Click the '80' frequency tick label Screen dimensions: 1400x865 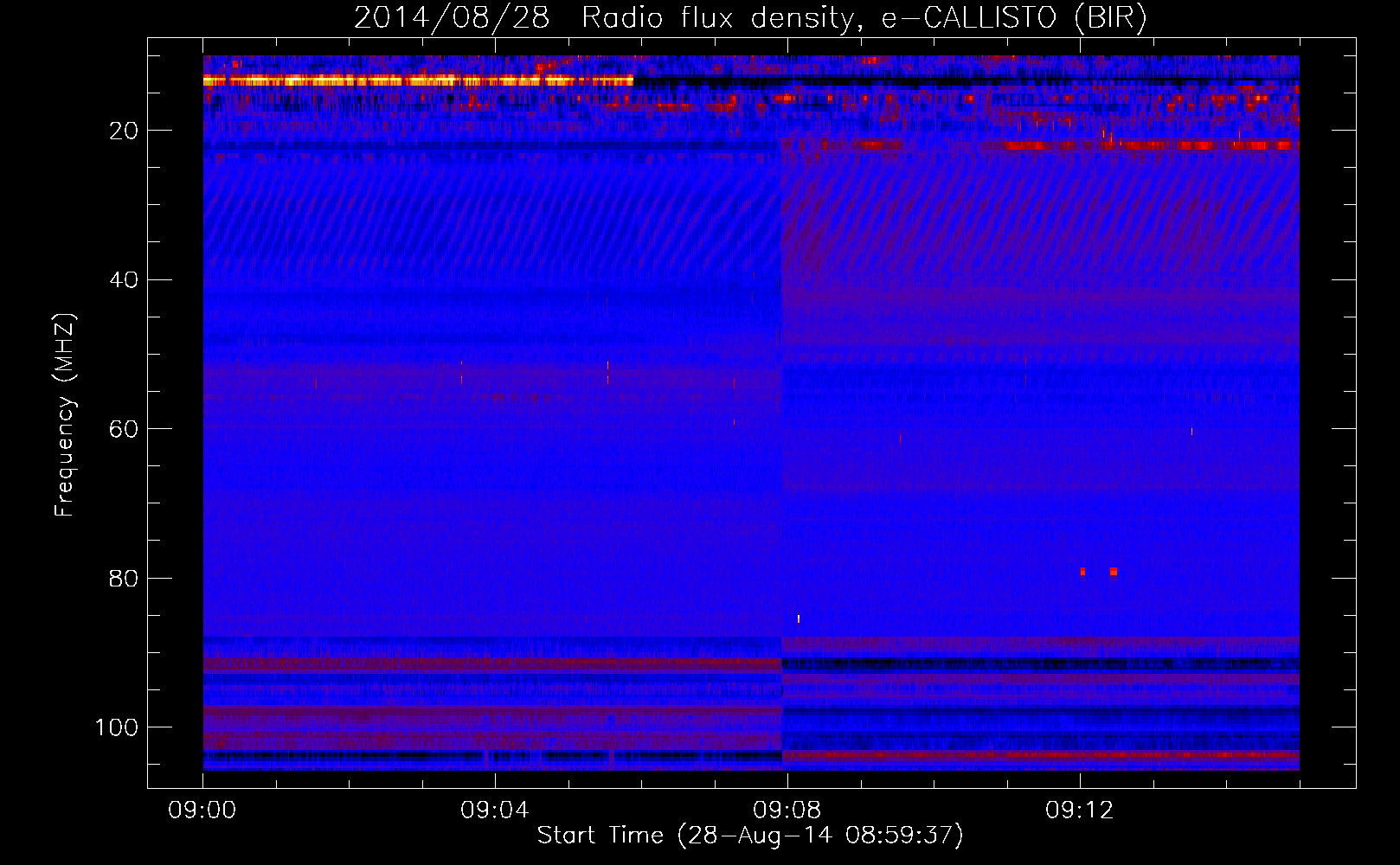(124, 579)
